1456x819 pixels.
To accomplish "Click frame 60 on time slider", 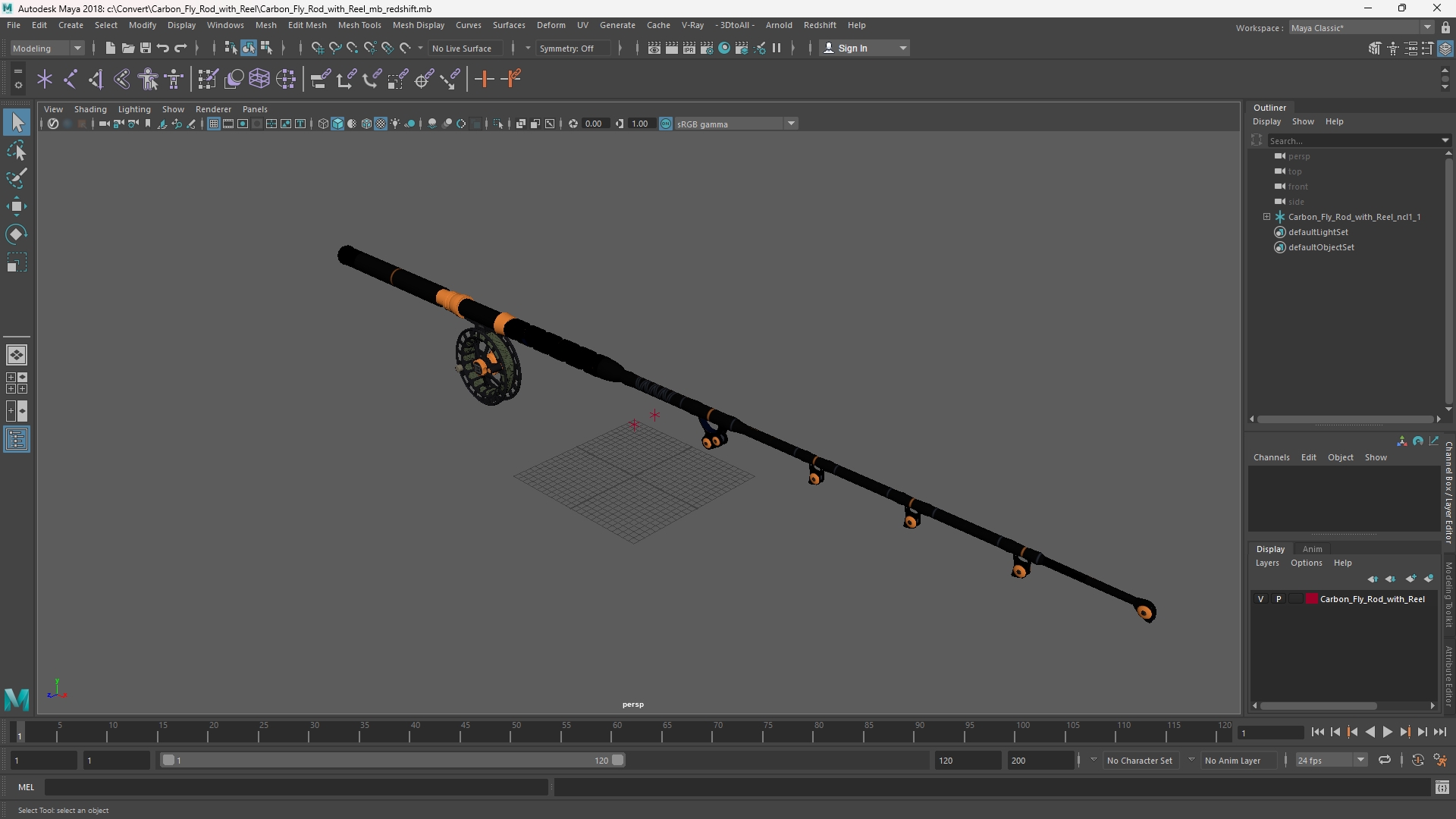I will [x=617, y=732].
